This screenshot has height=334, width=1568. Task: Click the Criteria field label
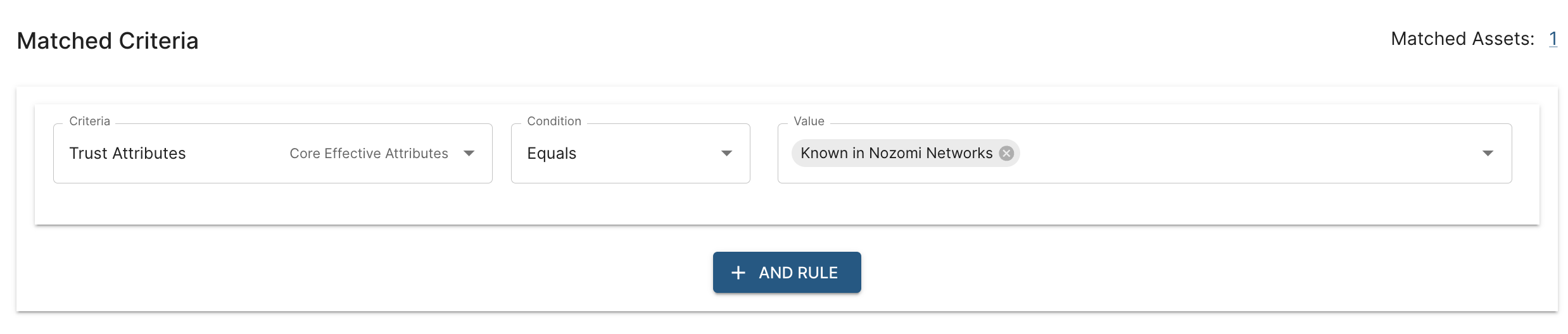click(89, 121)
